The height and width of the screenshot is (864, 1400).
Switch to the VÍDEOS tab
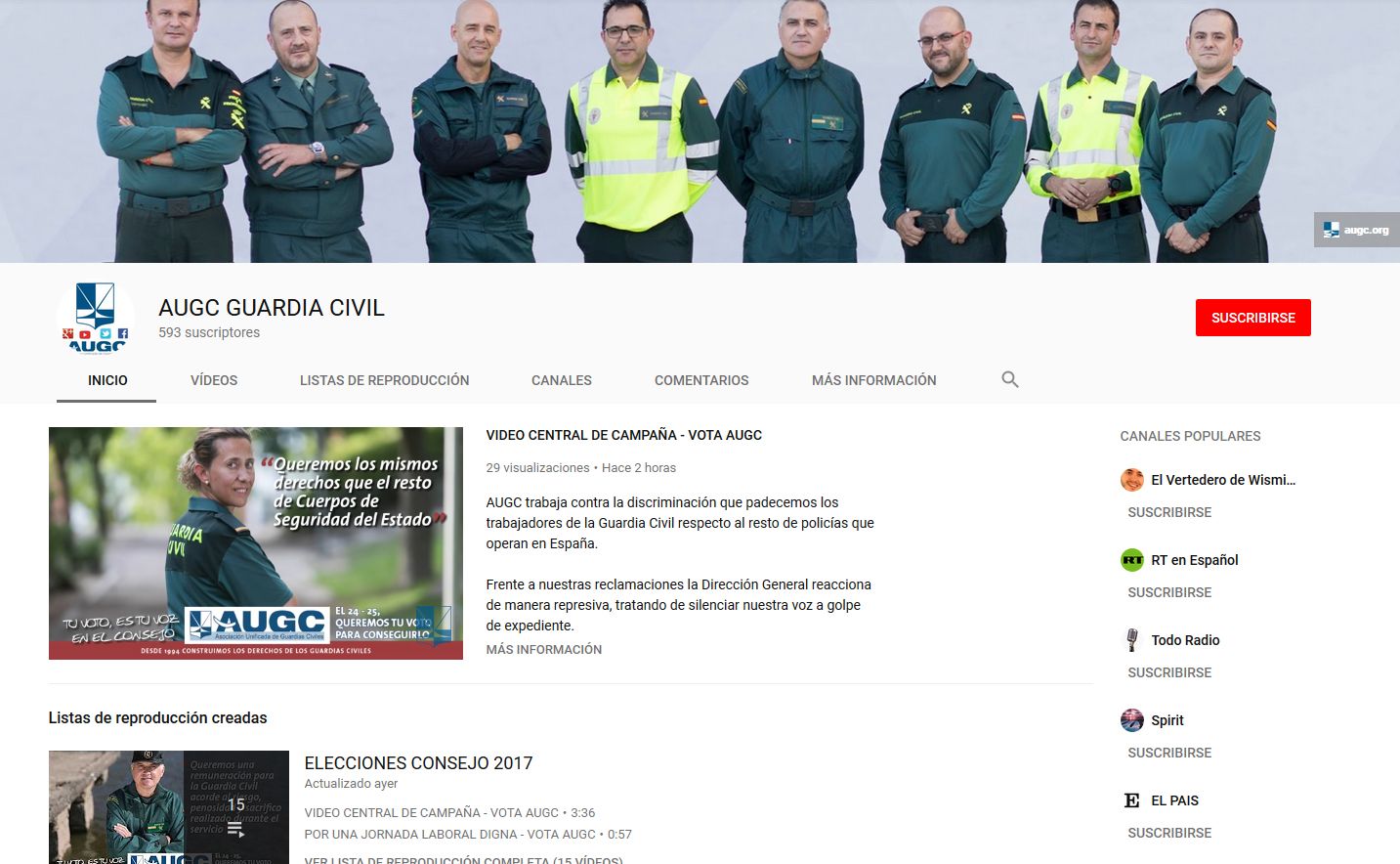pos(214,380)
